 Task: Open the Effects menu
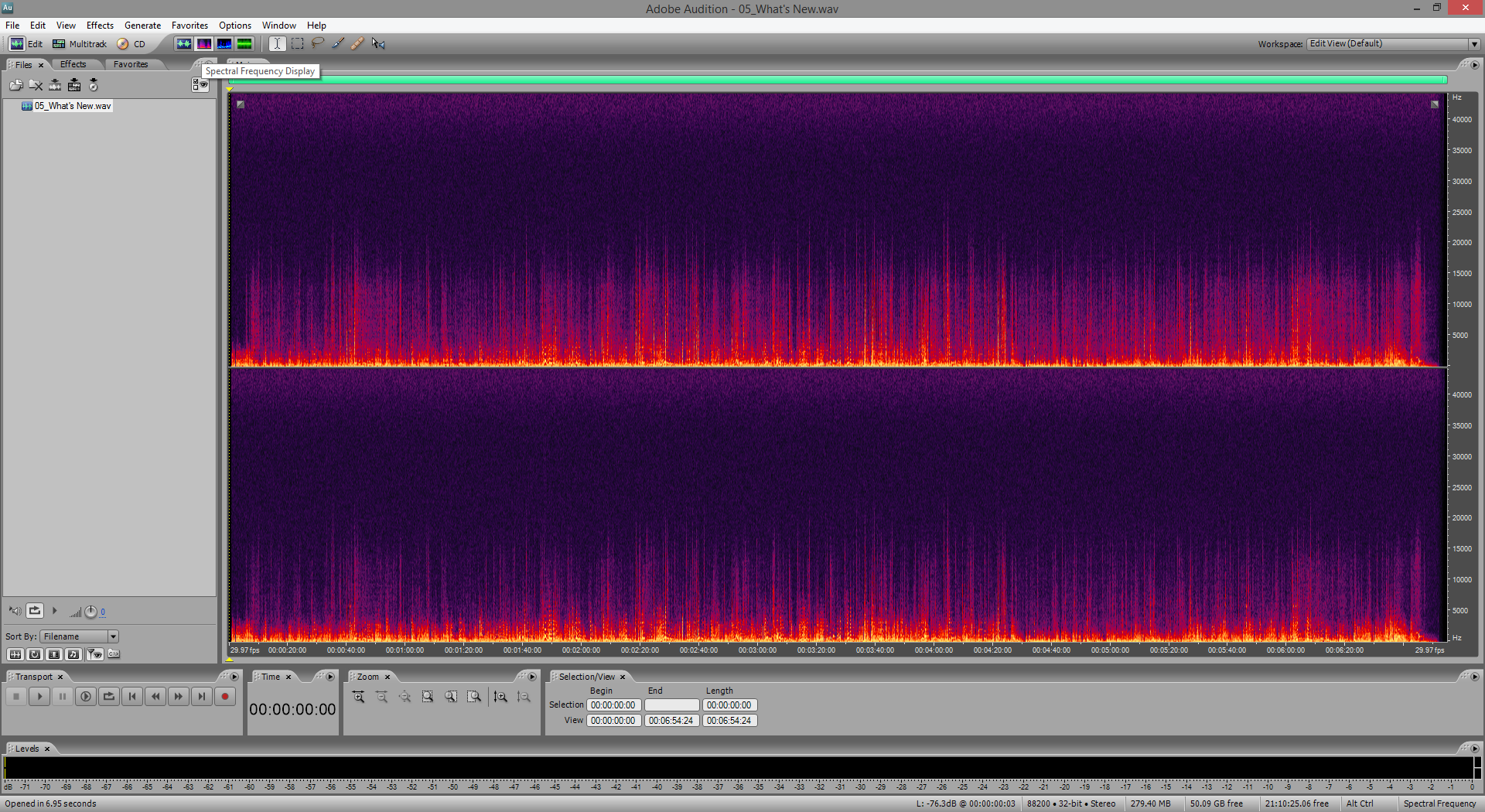(x=100, y=26)
